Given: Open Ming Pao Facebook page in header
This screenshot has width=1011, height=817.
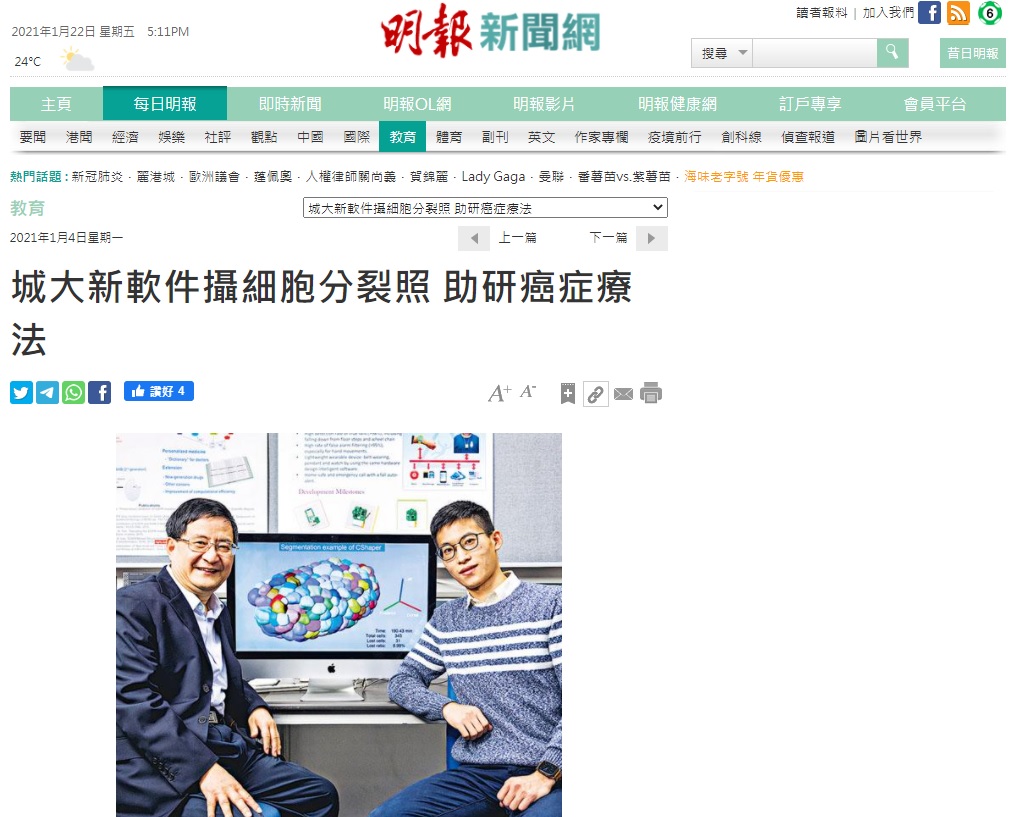Looking at the screenshot, I should [x=929, y=13].
